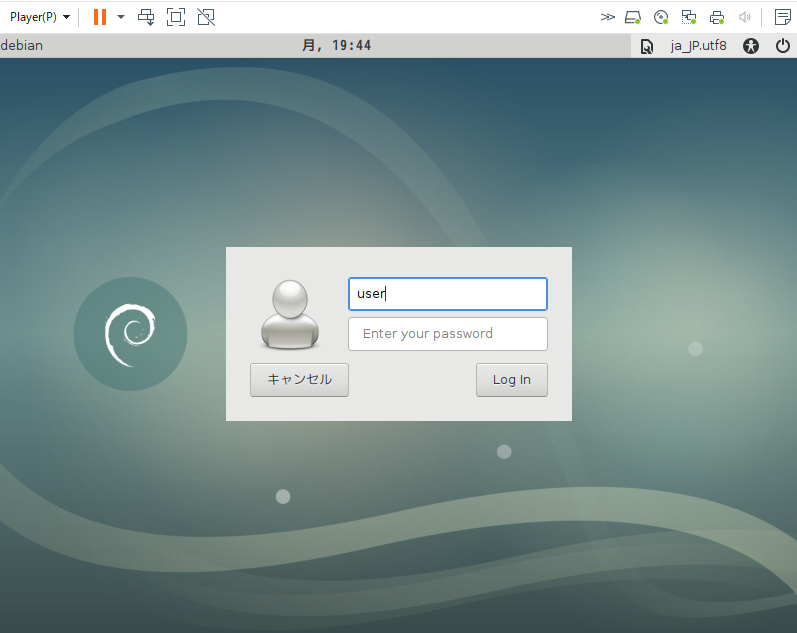Click the hard disk device icon
Screen dimensions: 797x633
point(633,17)
